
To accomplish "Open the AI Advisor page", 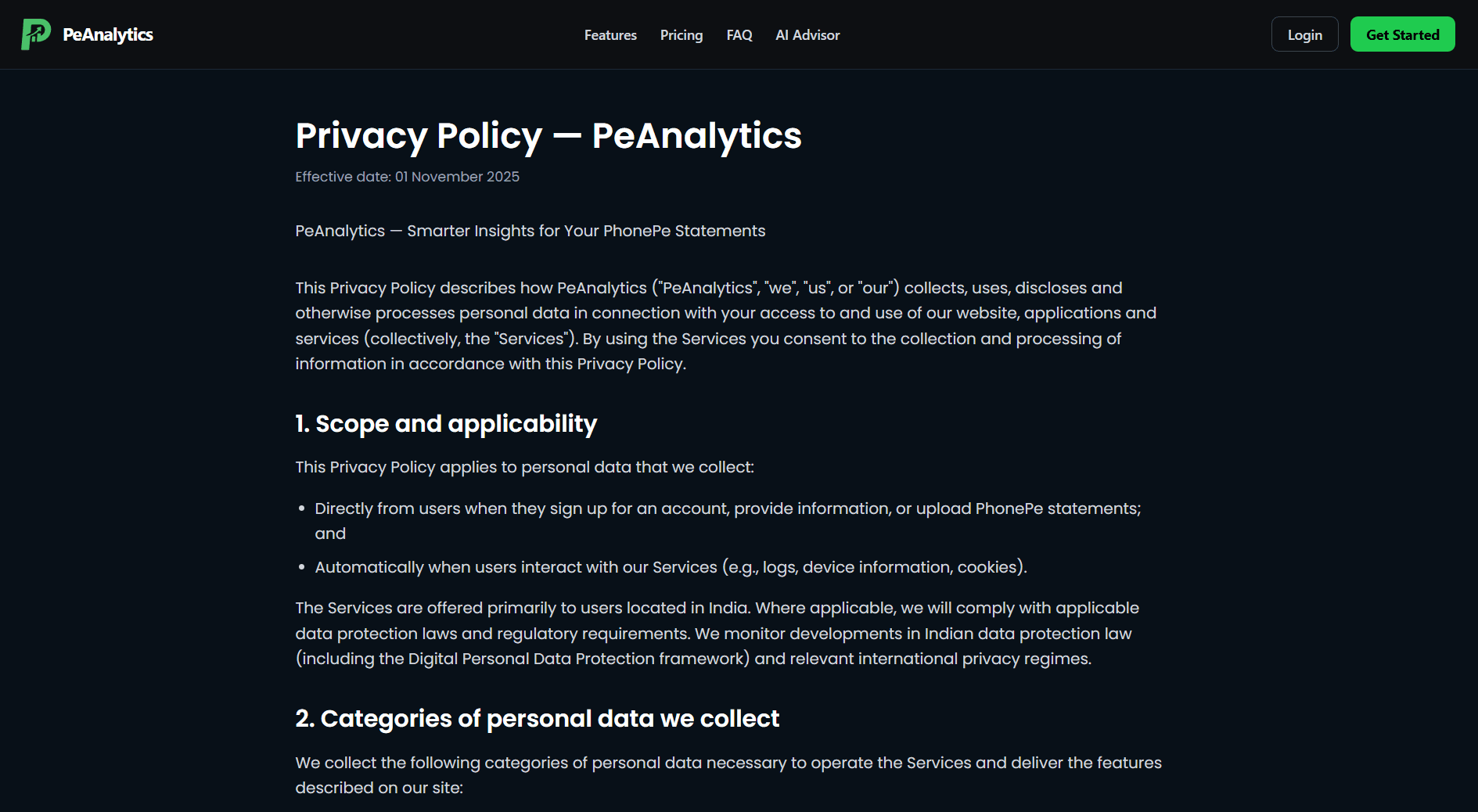I will point(807,34).
